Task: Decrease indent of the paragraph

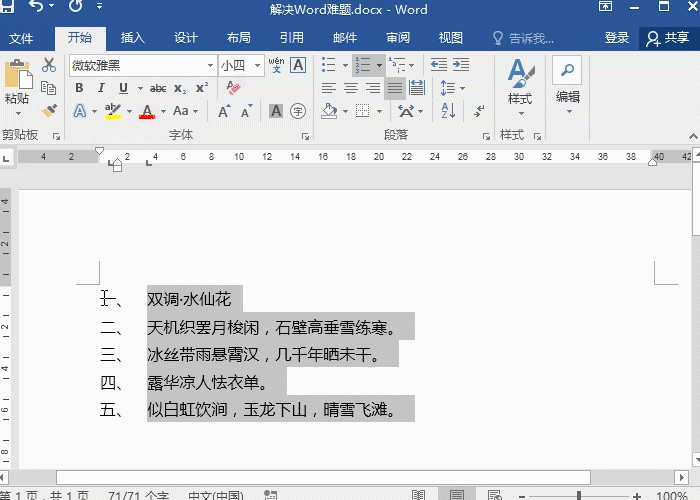Action: (x=439, y=65)
